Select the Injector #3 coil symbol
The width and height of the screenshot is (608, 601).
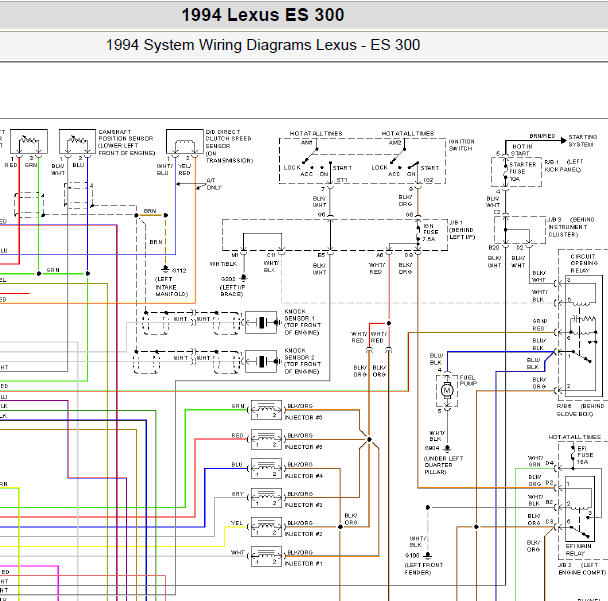[266, 498]
